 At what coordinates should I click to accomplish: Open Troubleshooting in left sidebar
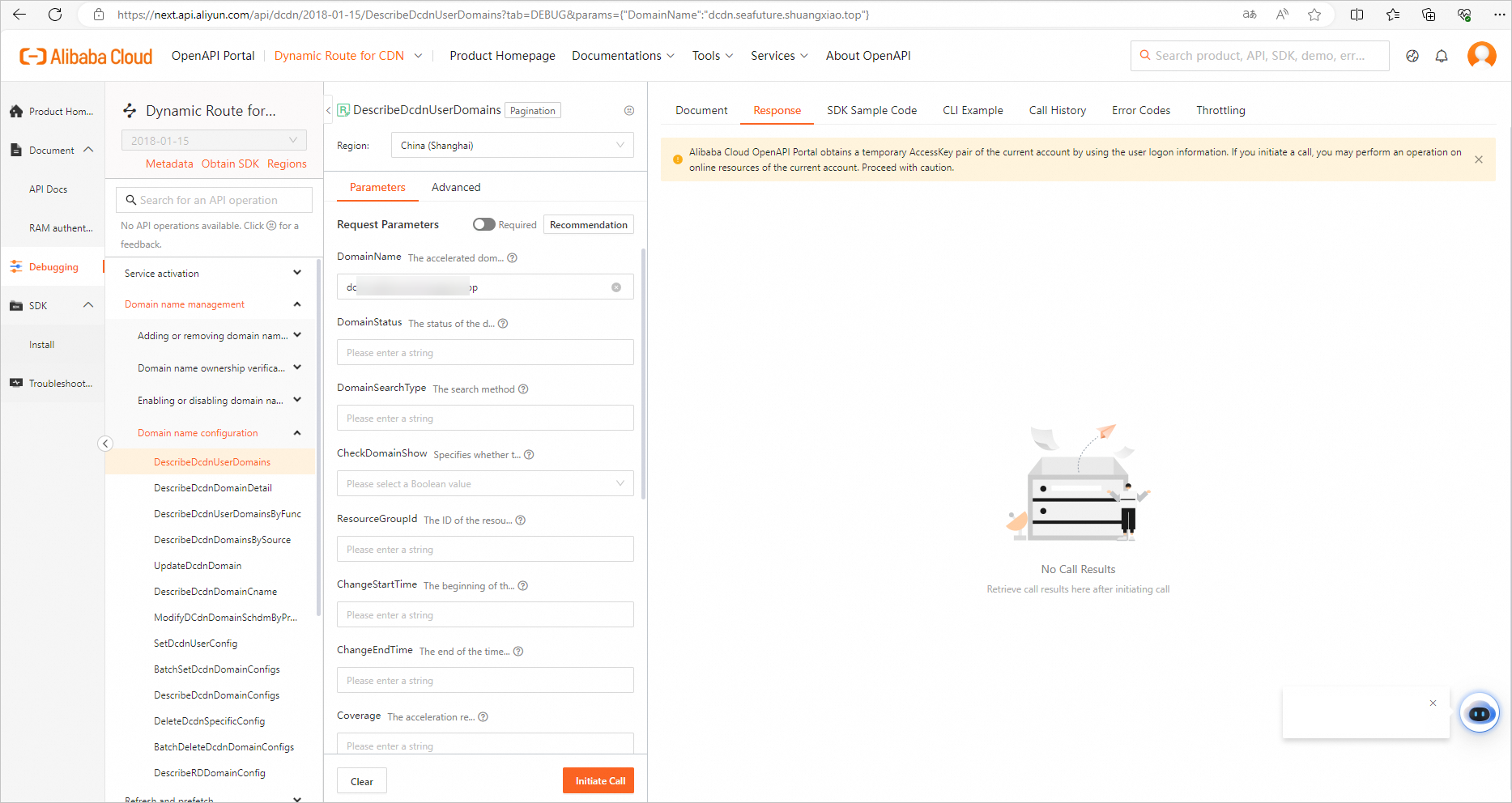53,384
